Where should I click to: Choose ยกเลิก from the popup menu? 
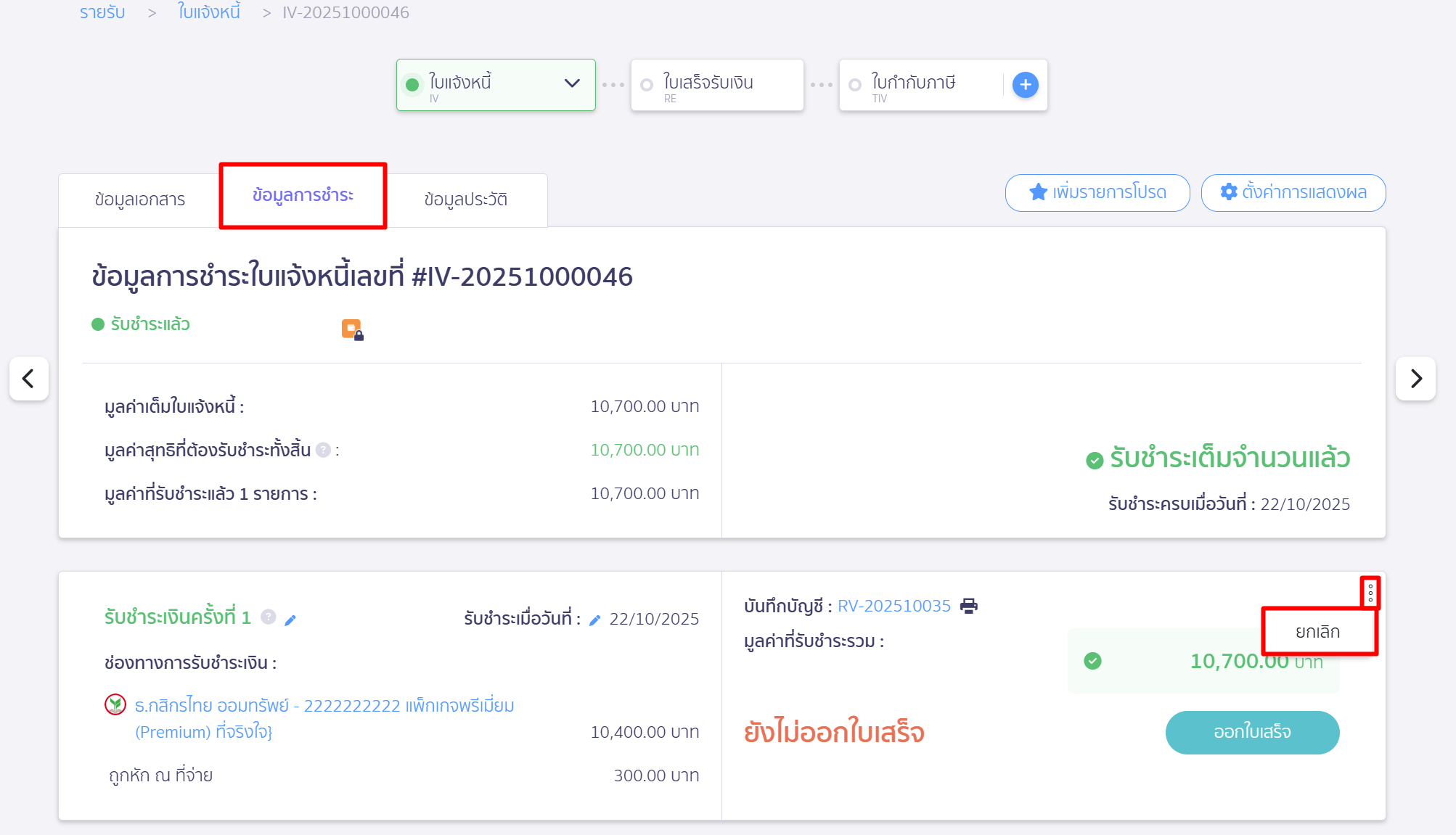(1318, 632)
